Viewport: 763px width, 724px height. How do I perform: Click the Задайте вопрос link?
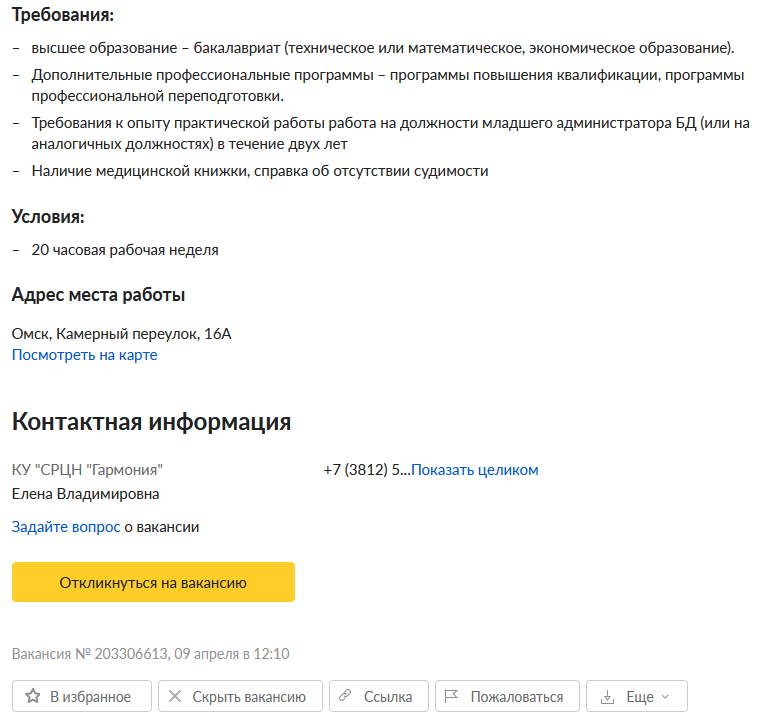(66, 527)
